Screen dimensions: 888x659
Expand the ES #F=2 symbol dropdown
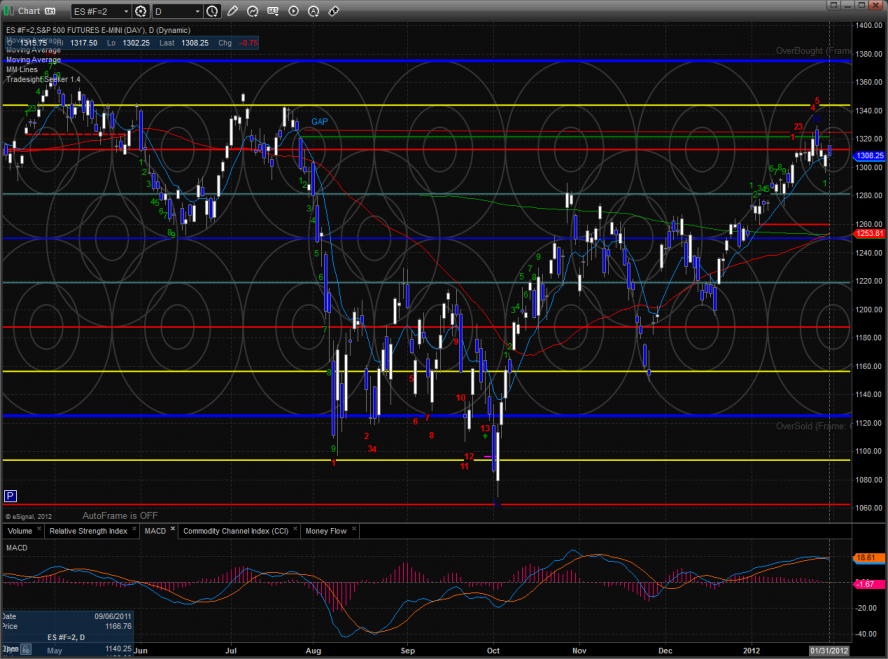(126, 11)
